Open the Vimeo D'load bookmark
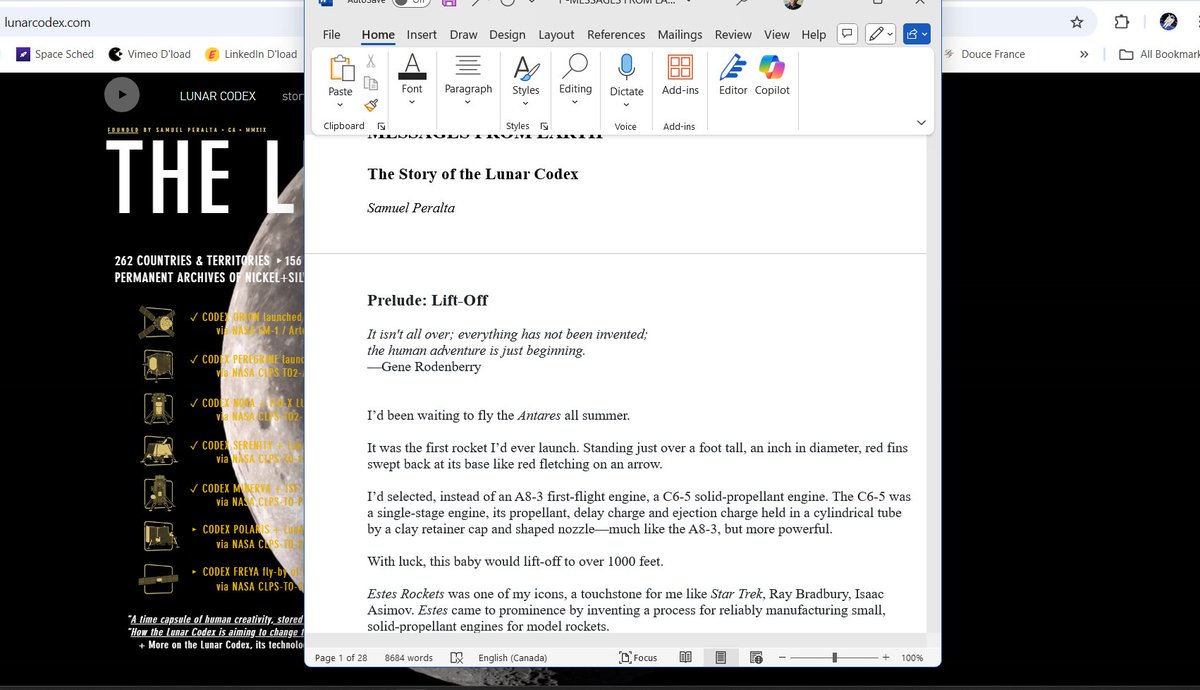The width and height of the screenshot is (1200, 690). tap(149, 54)
